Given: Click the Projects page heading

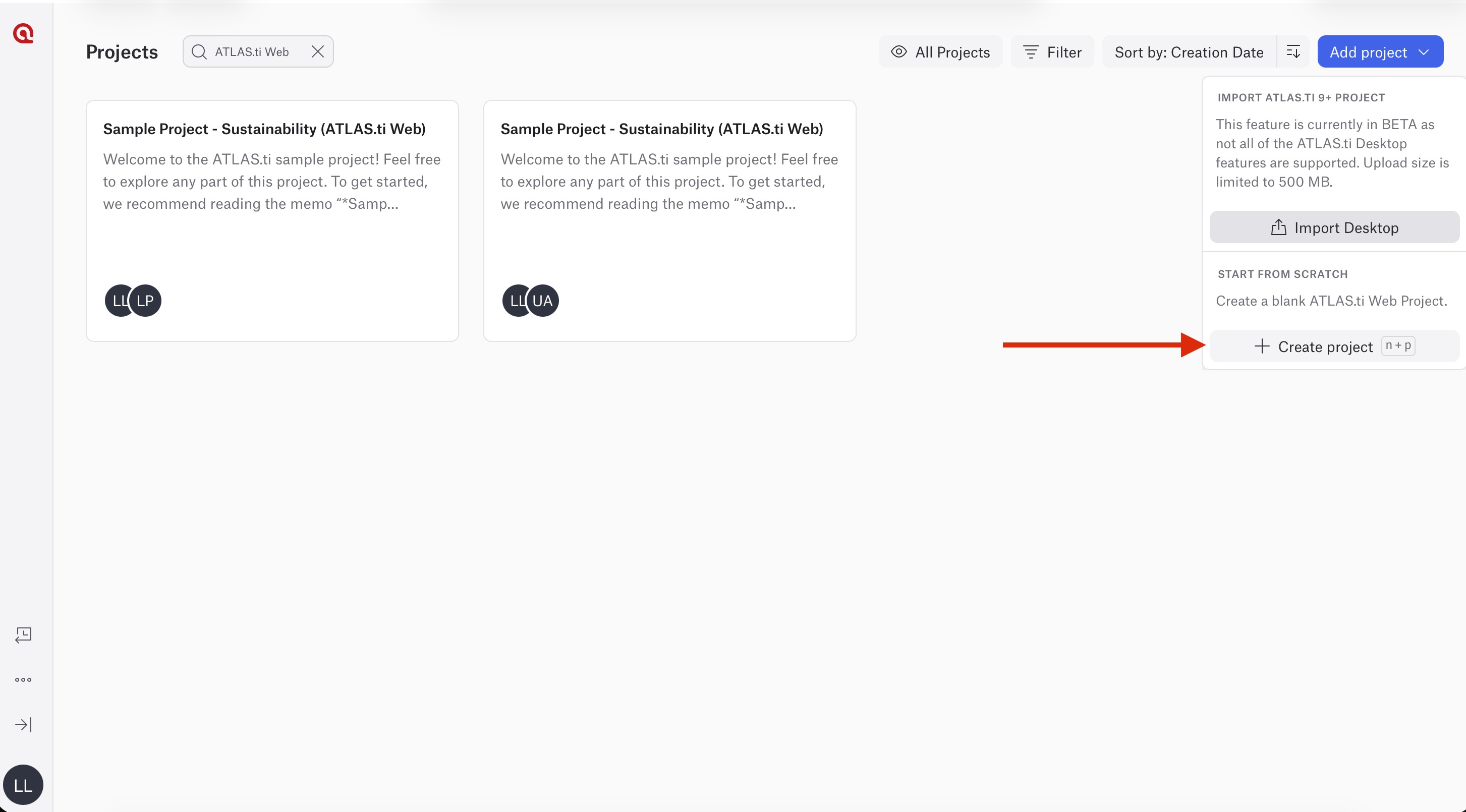Looking at the screenshot, I should point(122,52).
